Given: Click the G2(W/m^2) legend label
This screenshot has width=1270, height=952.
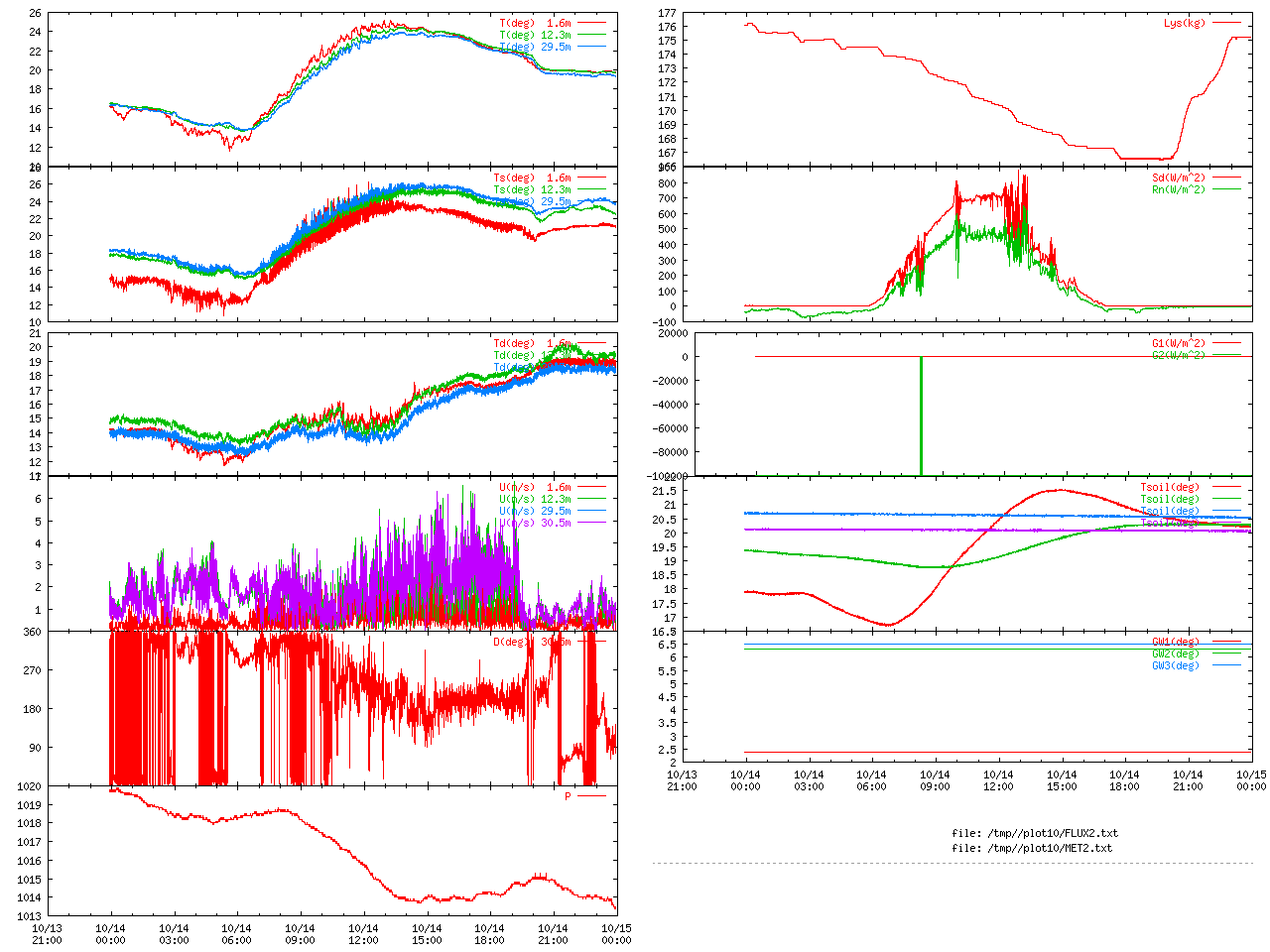Looking at the screenshot, I should point(1180,355).
